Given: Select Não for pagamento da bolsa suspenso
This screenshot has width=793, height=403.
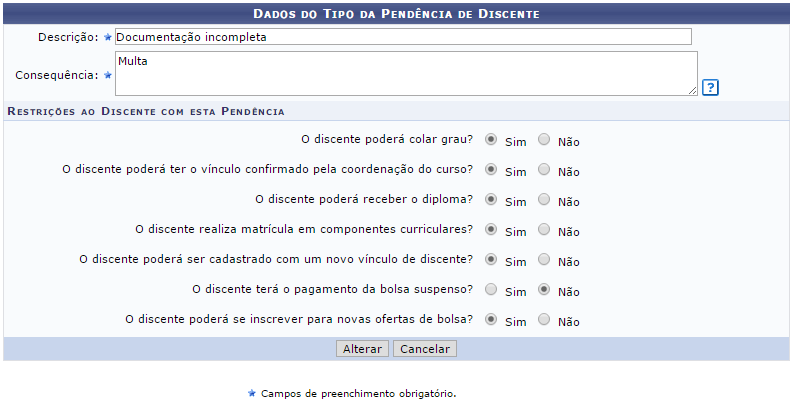Looking at the screenshot, I should coord(544,290).
